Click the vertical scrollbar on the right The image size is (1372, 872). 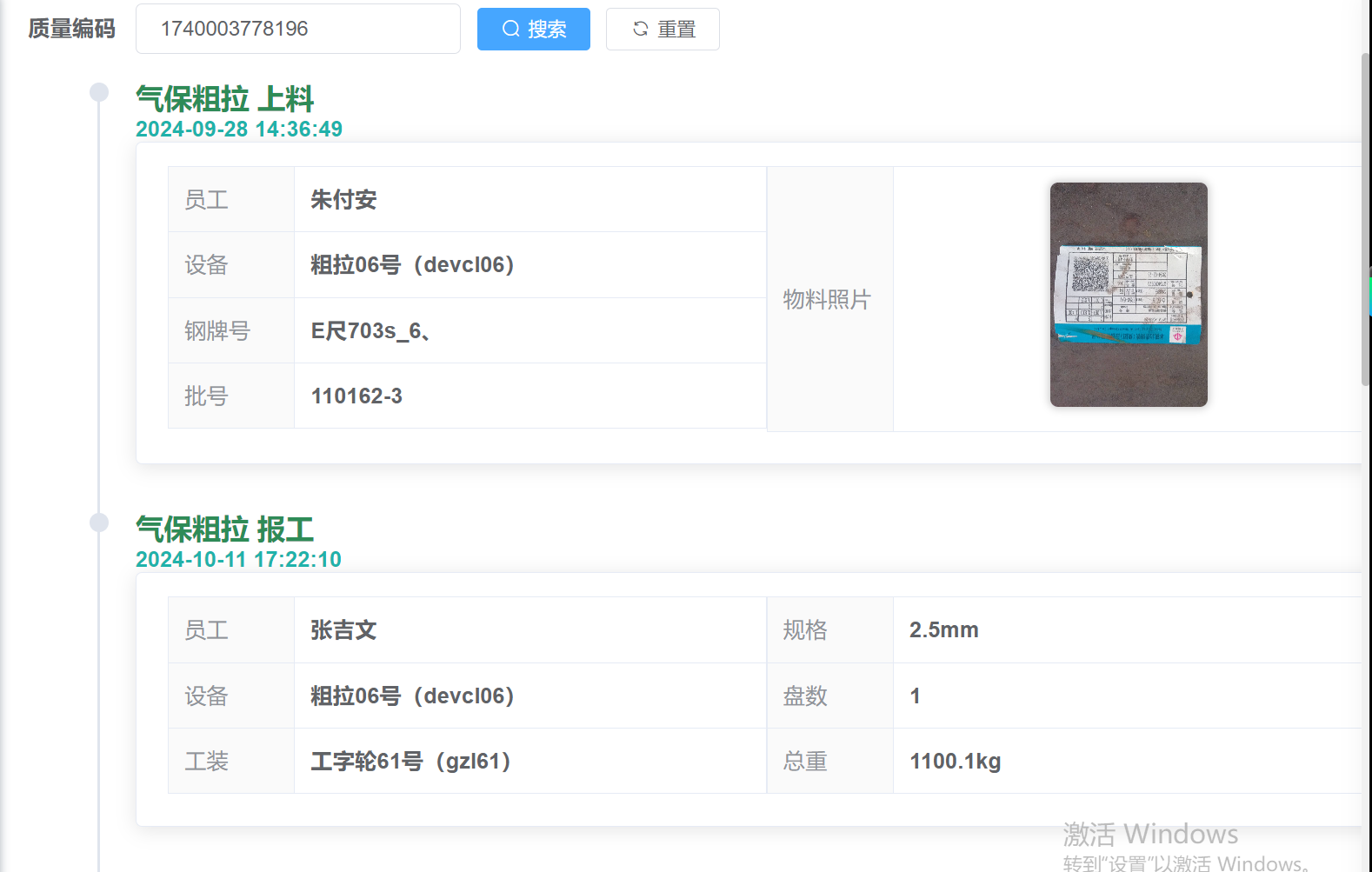click(1365, 217)
